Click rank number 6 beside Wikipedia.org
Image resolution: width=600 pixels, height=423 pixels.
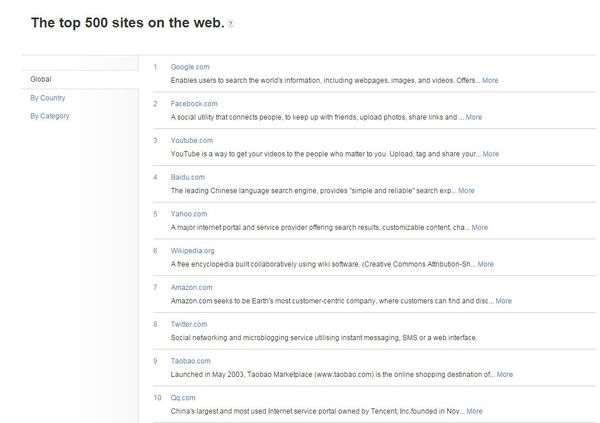coord(155,251)
